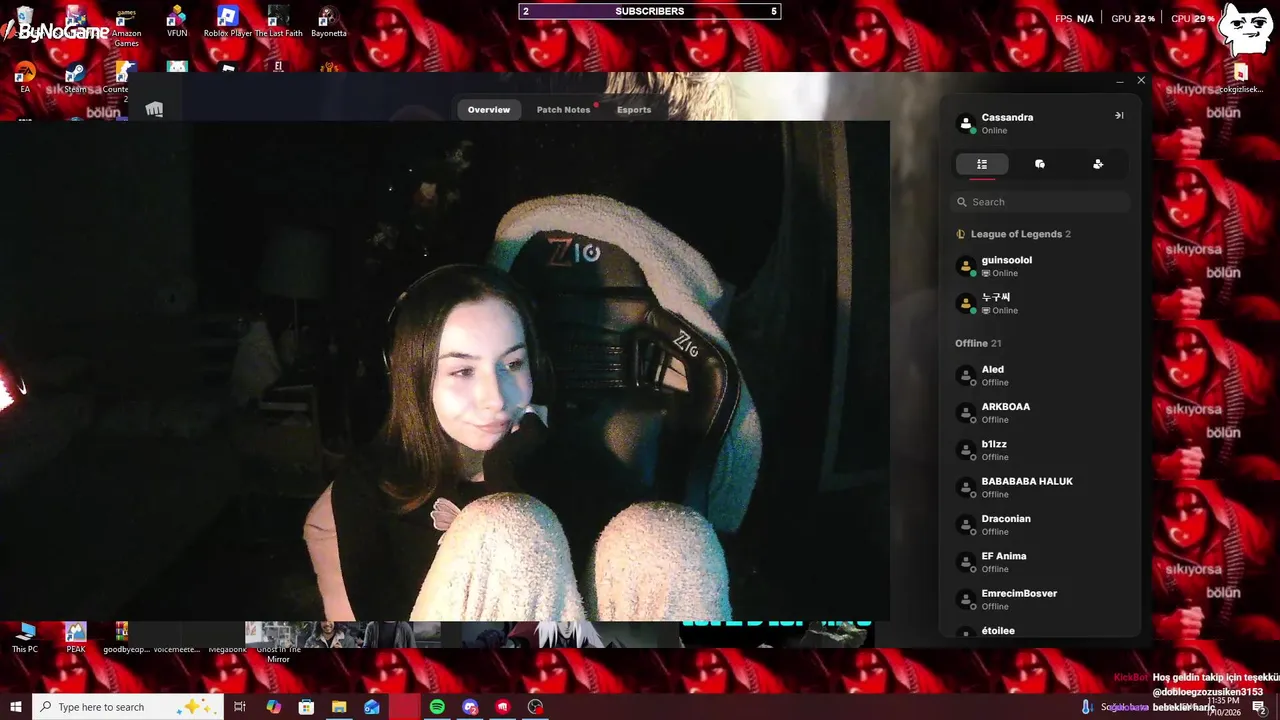Collapse the Offline 21 group
The width and height of the screenshot is (1280, 720).
tap(978, 343)
